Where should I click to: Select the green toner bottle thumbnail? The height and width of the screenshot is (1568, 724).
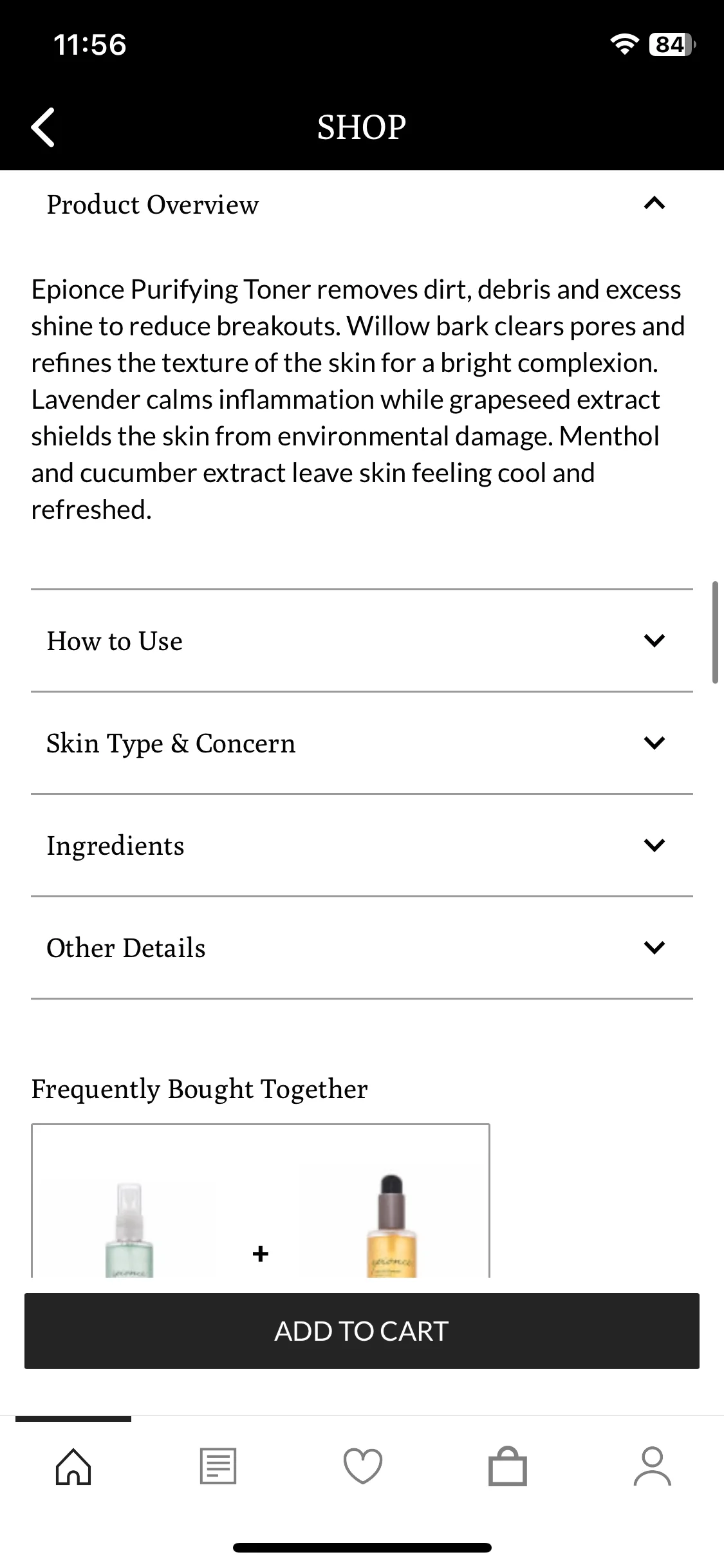129,1230
